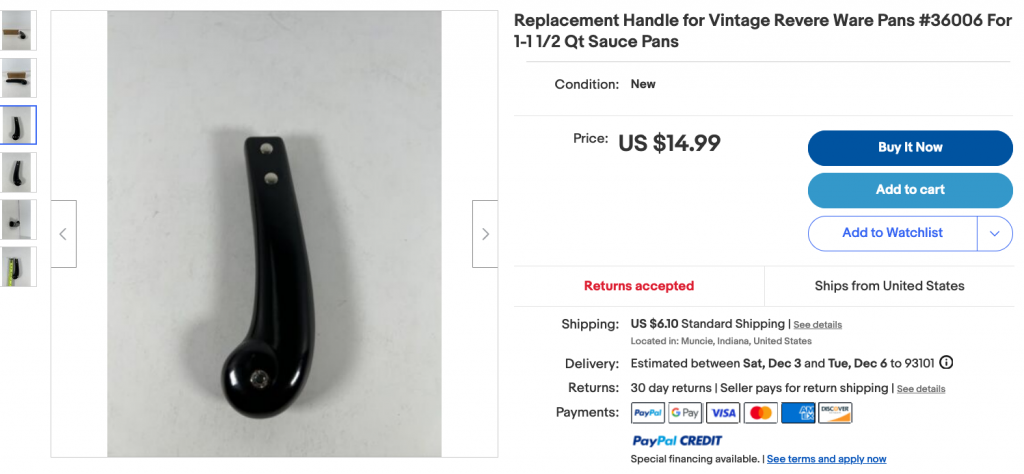The height and width of the screenshot is (474, 1024).
Task: Click the Visa card icon
Action: point(723,413)
